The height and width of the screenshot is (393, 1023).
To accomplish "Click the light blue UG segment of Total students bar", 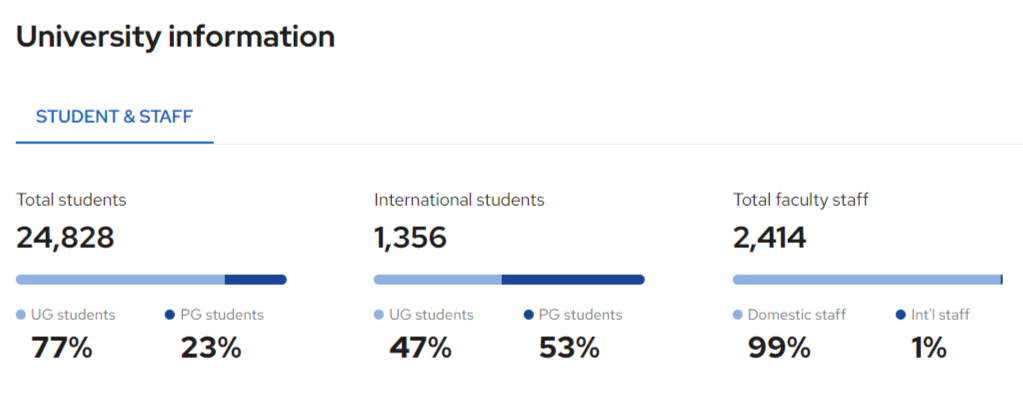I will [120, 279].
